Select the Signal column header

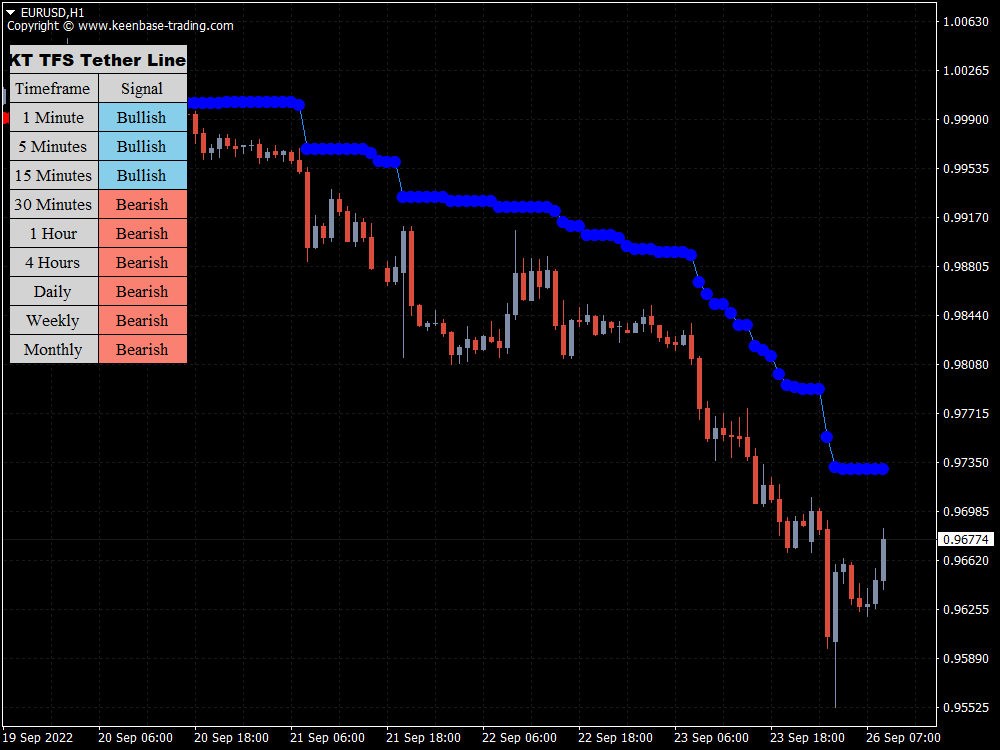click(143, 89)
